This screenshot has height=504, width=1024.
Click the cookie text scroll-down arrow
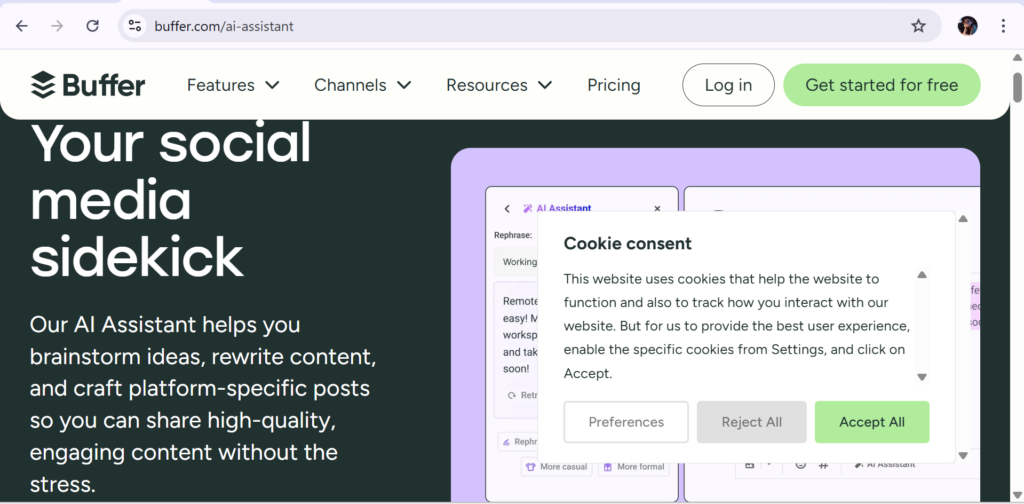922,377
